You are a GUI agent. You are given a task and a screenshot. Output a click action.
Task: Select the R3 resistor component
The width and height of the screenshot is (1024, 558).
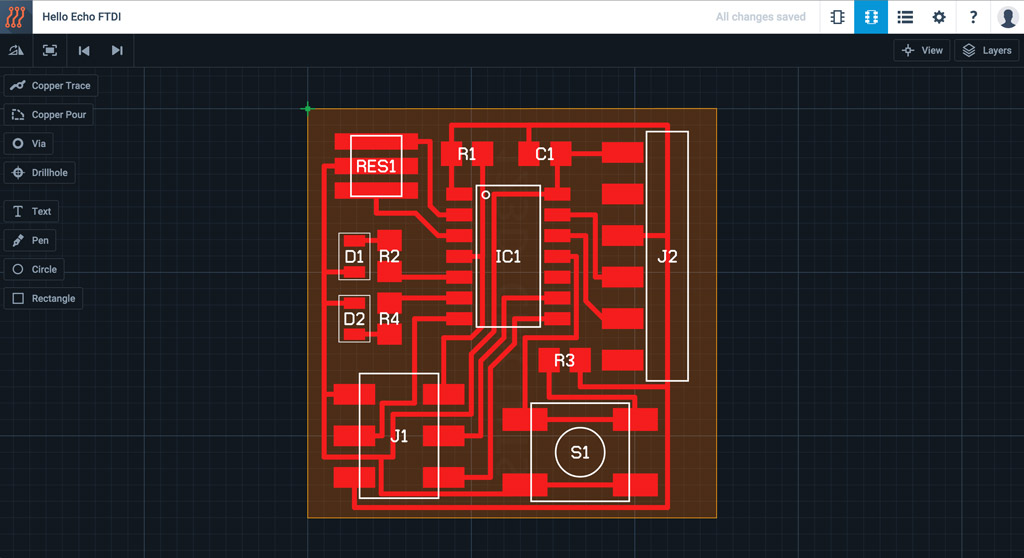click(x=564, y=360)
